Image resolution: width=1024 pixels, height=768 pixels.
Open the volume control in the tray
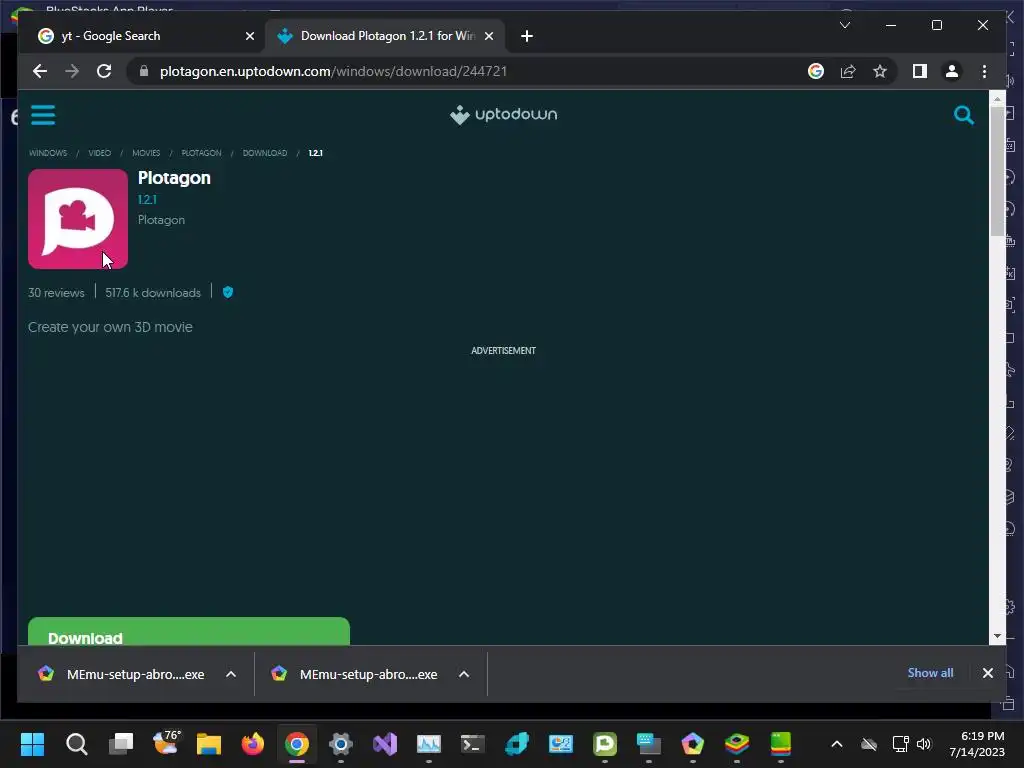(924, 744)
